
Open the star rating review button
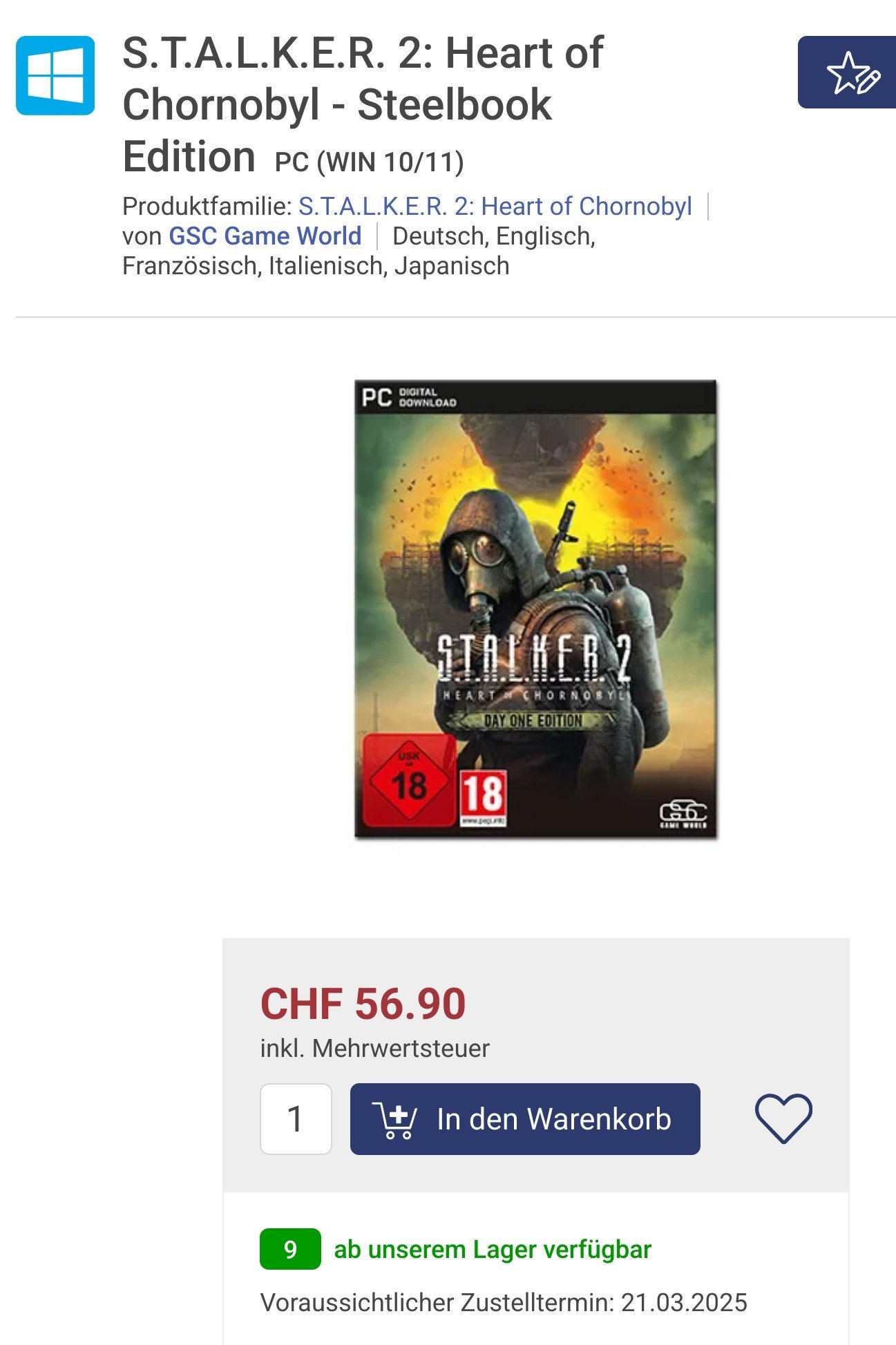(847, 73)
